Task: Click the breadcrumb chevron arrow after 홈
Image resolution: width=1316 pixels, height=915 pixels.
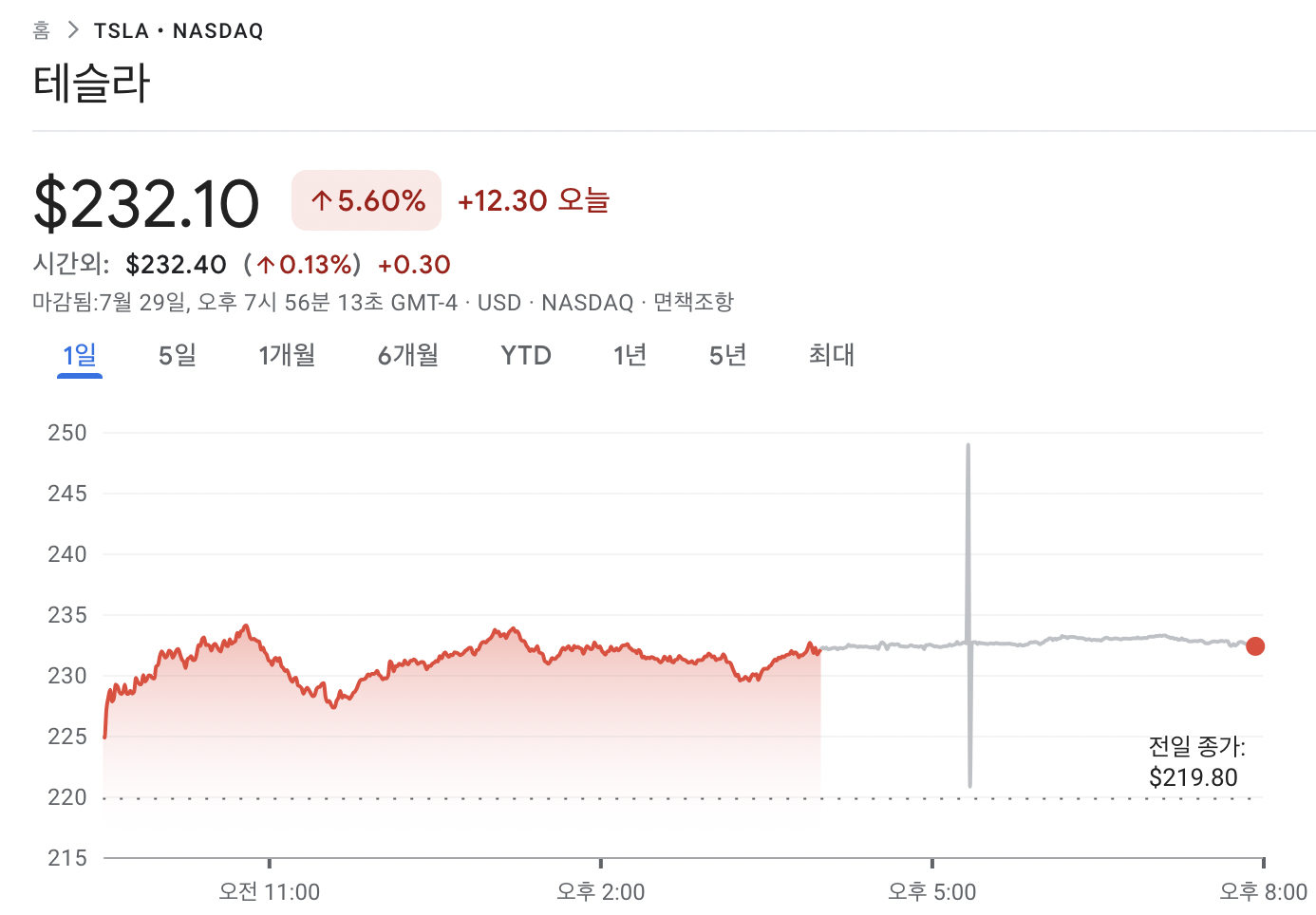Action: click(73, 30)
